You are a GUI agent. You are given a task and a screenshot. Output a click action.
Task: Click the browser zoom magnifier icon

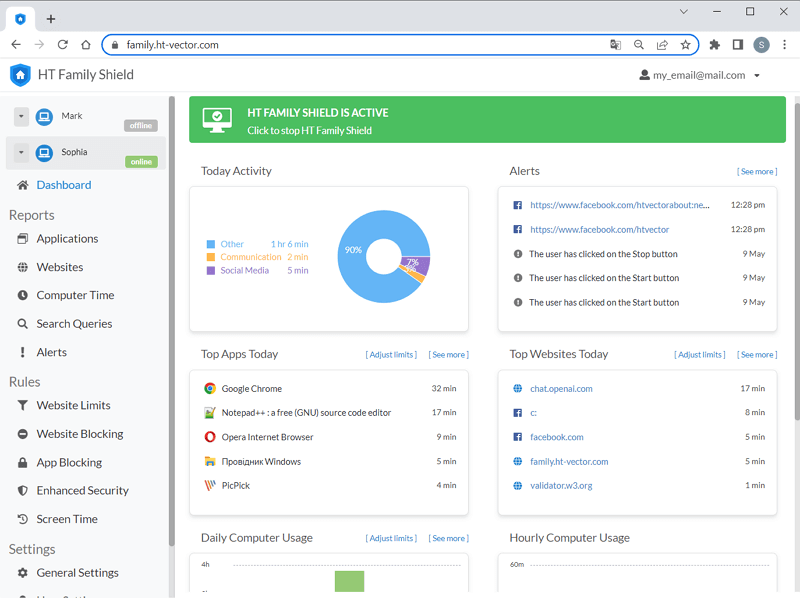(639, 45)
